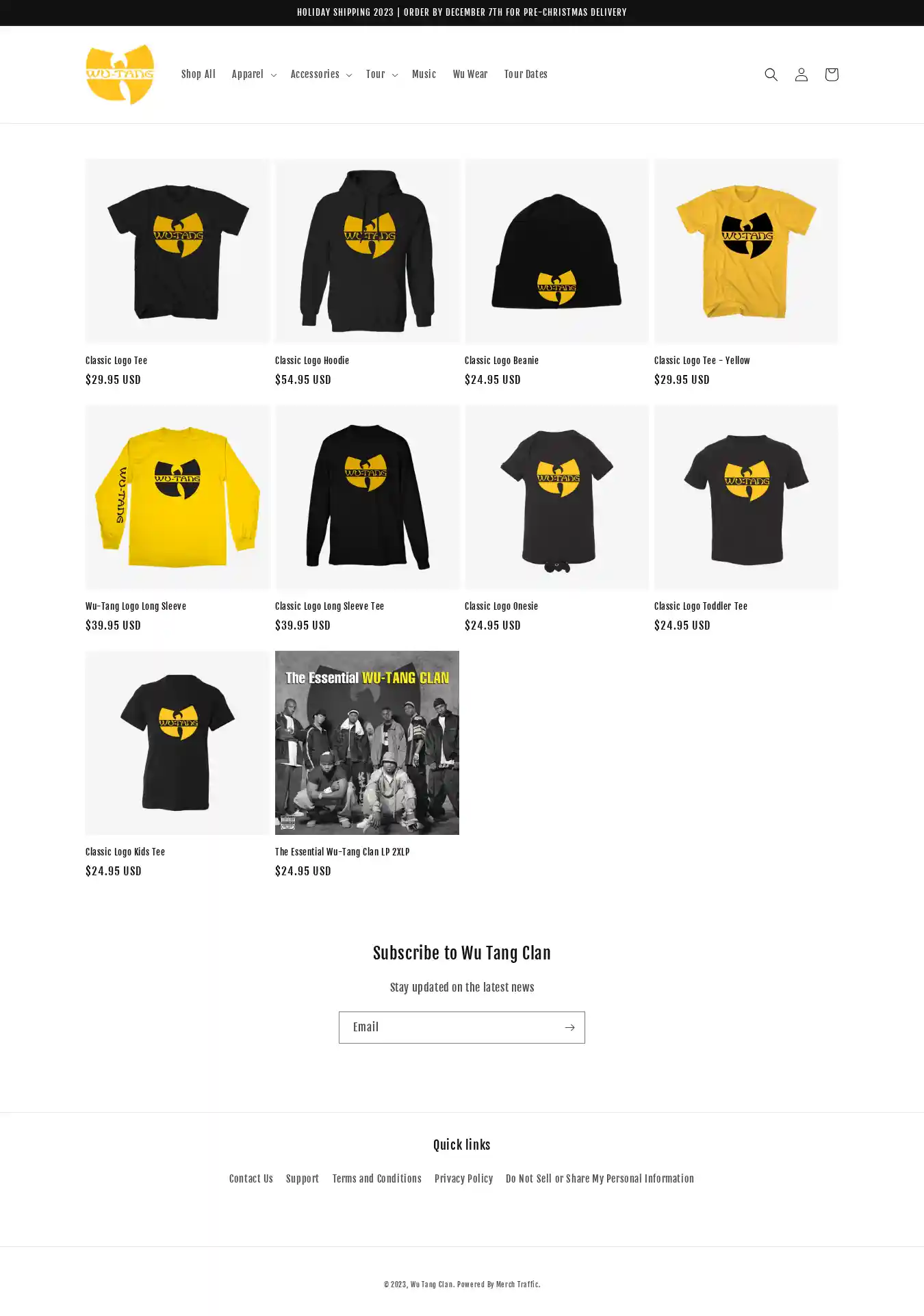Click the Terms and Conditions footer link
The width and height of the screenshot is (924, 1316).
click(x=377, y=1178)
